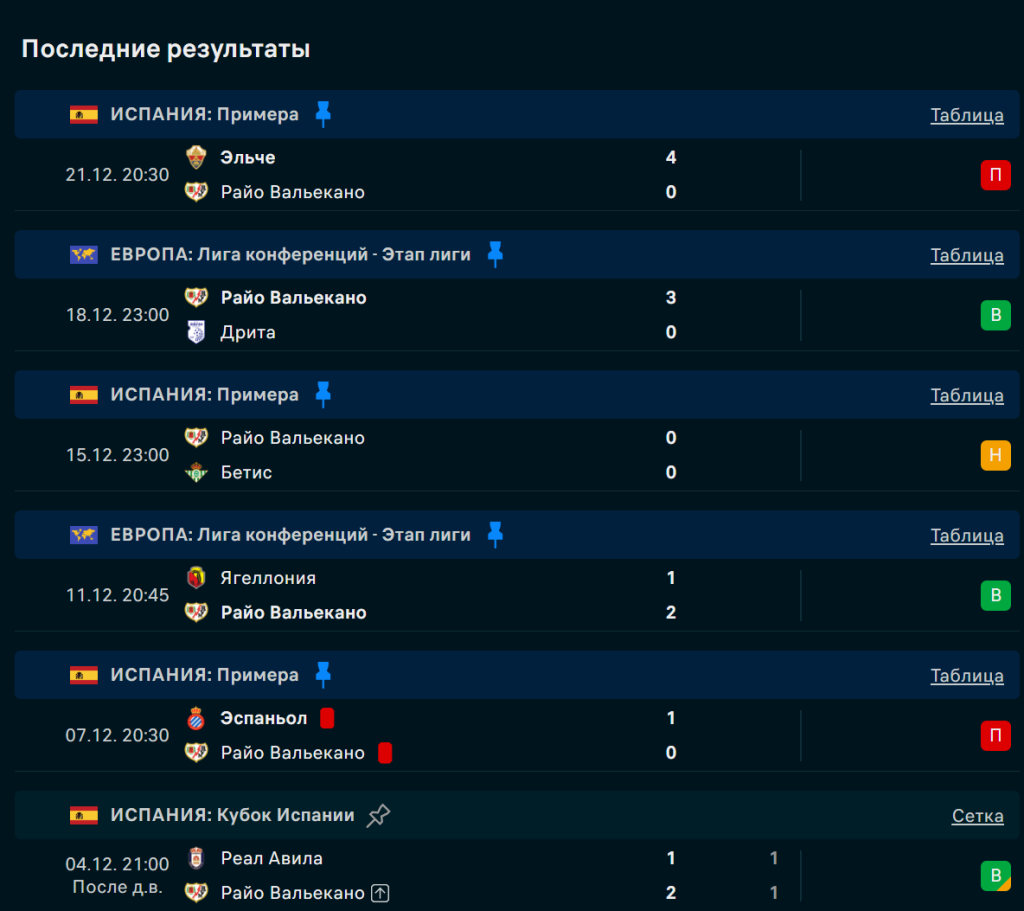Click the red П badge of the Эльче match
Screen dimensions: 1024x911
tap(995, 176)
